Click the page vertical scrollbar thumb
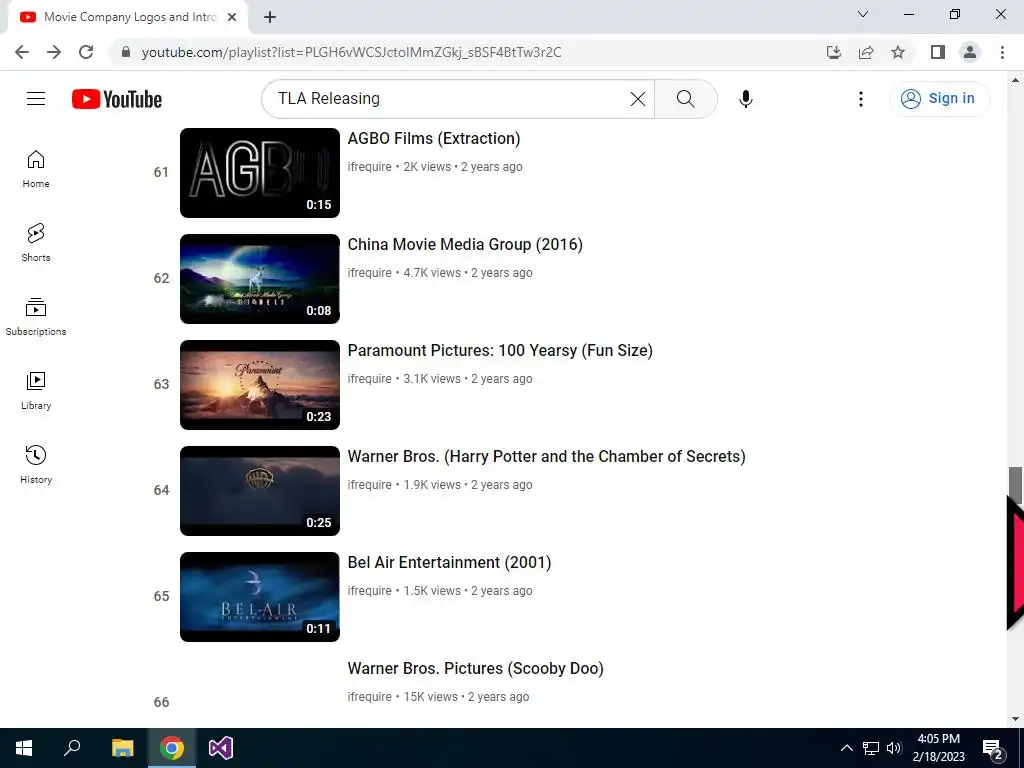 (1015, 484)
